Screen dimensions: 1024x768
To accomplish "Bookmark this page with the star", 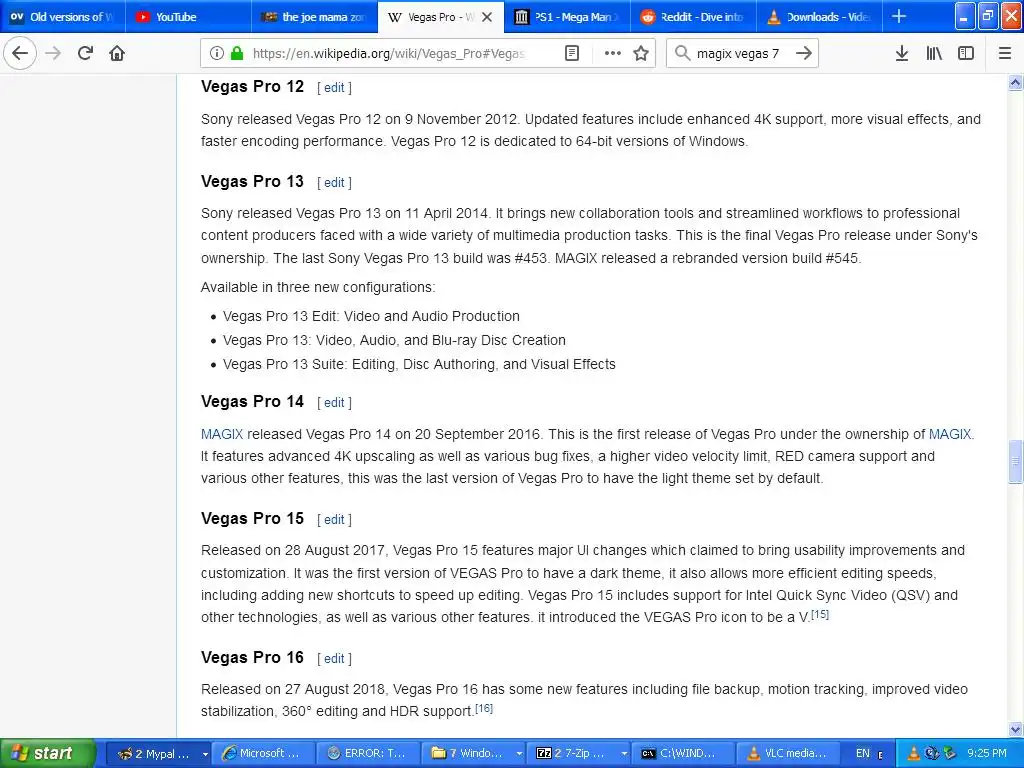I will 641,53.
